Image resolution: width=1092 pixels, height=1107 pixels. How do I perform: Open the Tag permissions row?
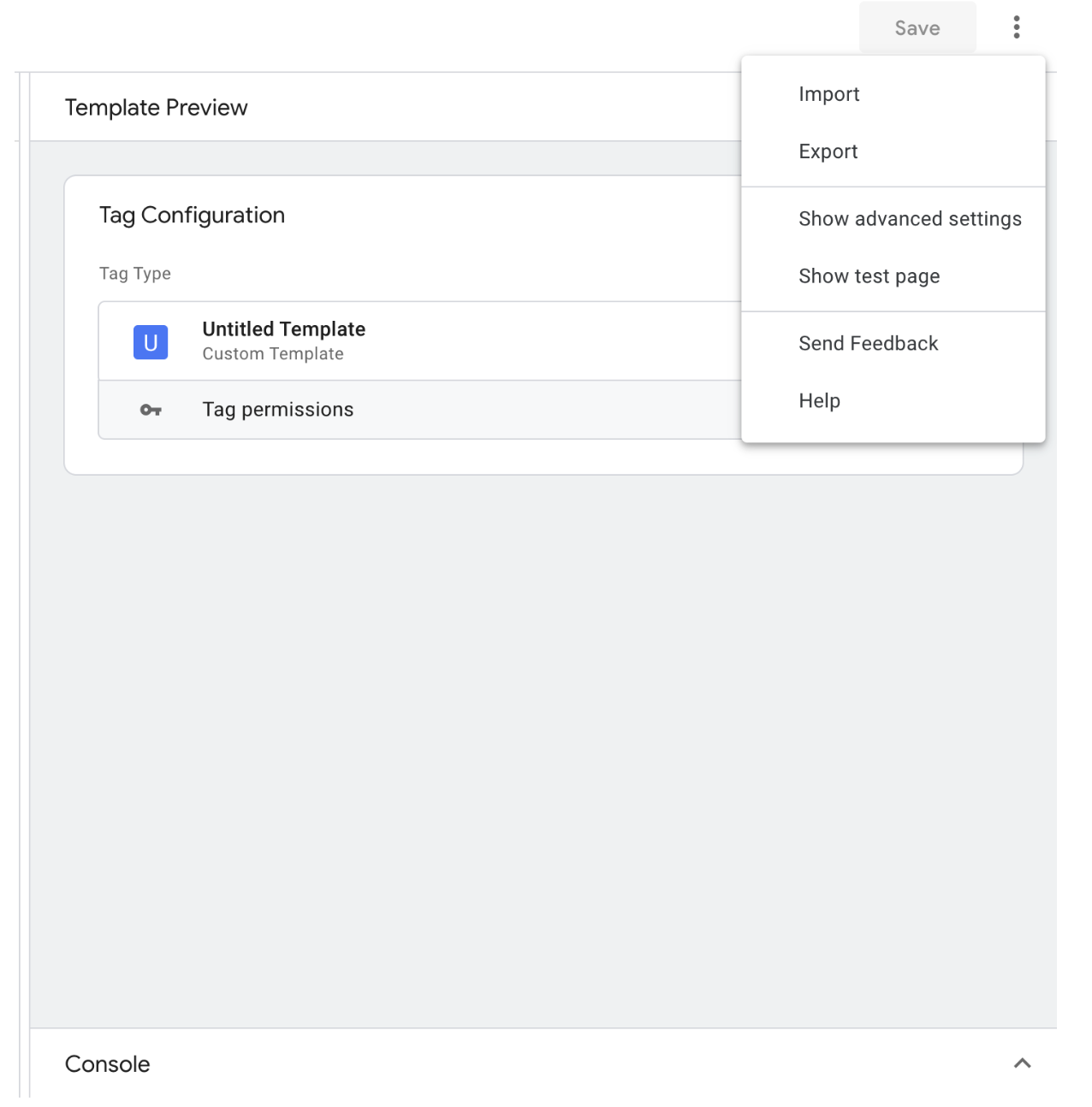click(277, 409)
